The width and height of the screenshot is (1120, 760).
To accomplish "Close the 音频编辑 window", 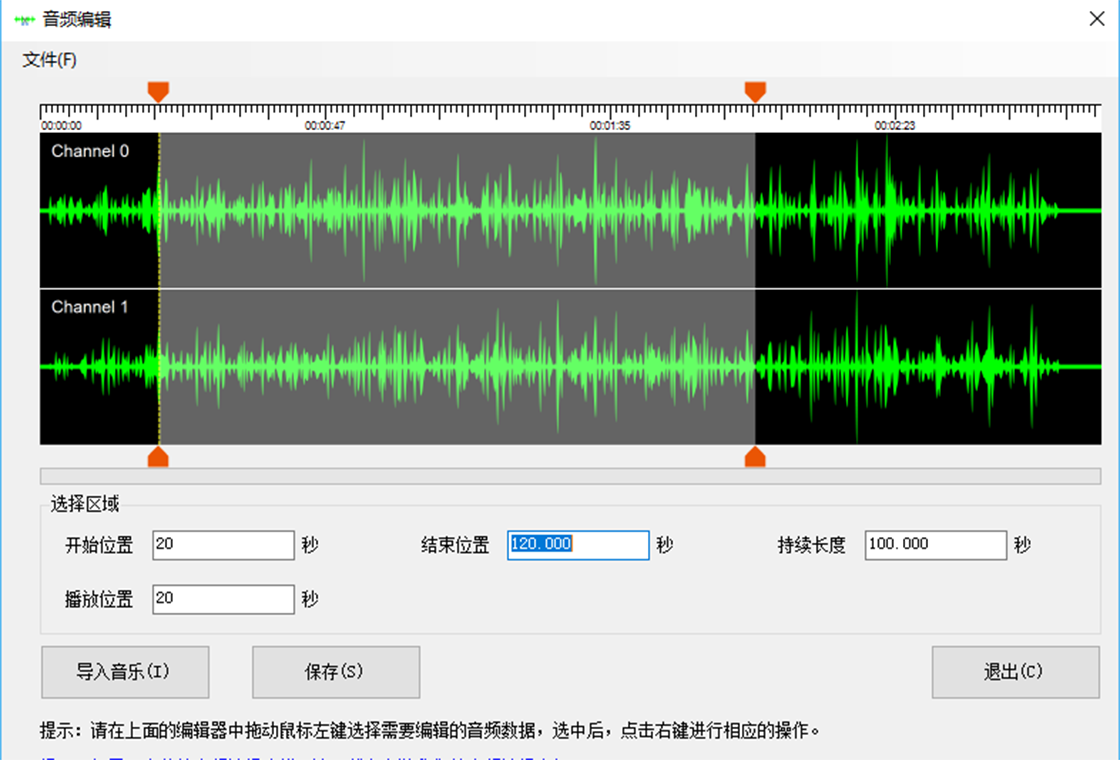I will tap(1096, 19).
